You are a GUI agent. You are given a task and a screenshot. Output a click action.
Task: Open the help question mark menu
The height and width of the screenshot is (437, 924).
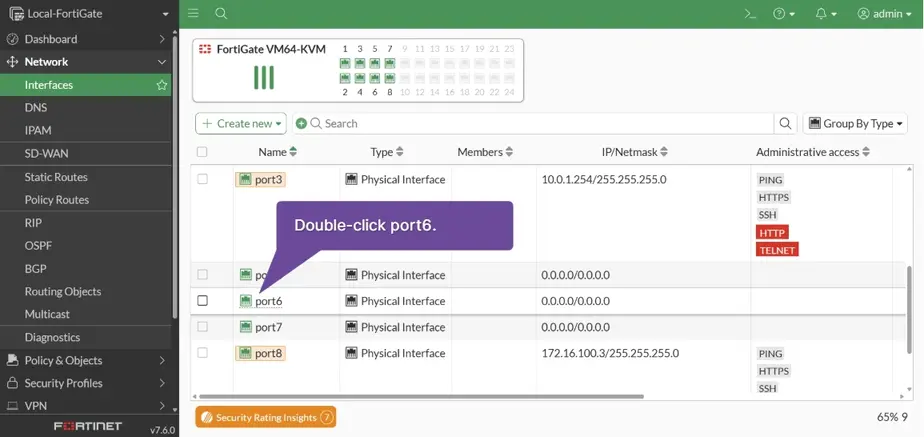pos(784,14)
